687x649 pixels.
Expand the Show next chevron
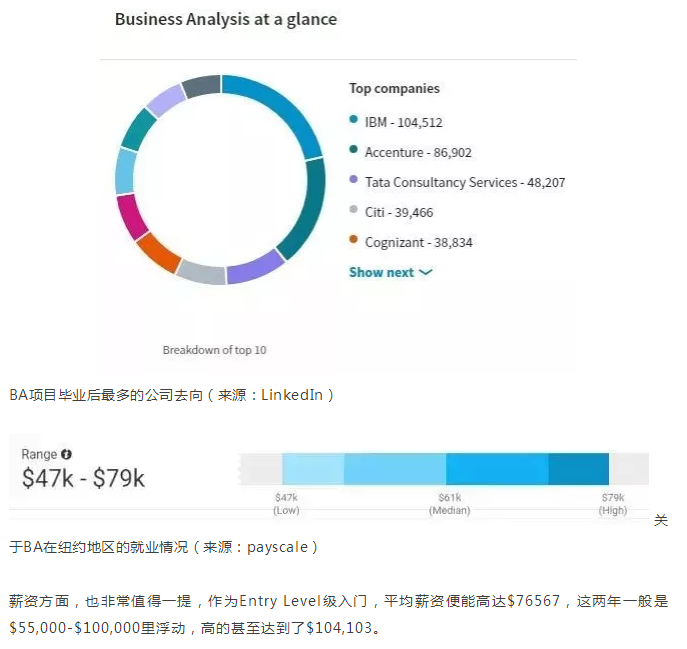pos(425,273)
